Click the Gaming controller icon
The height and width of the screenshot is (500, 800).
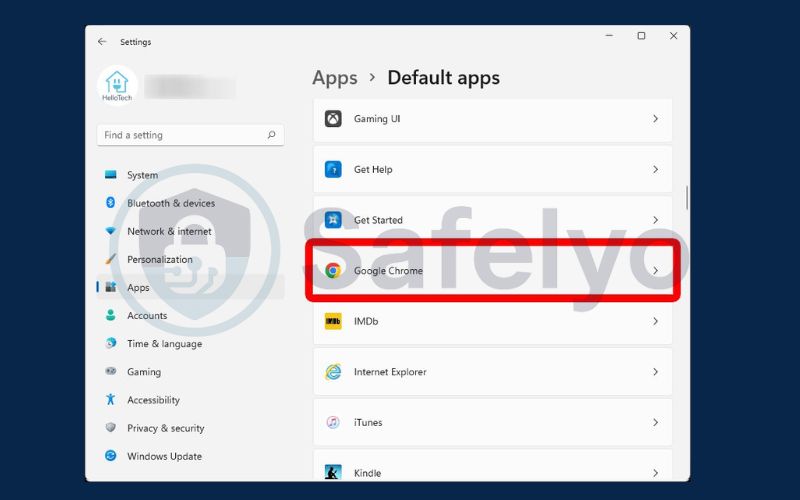pos(111,371)
